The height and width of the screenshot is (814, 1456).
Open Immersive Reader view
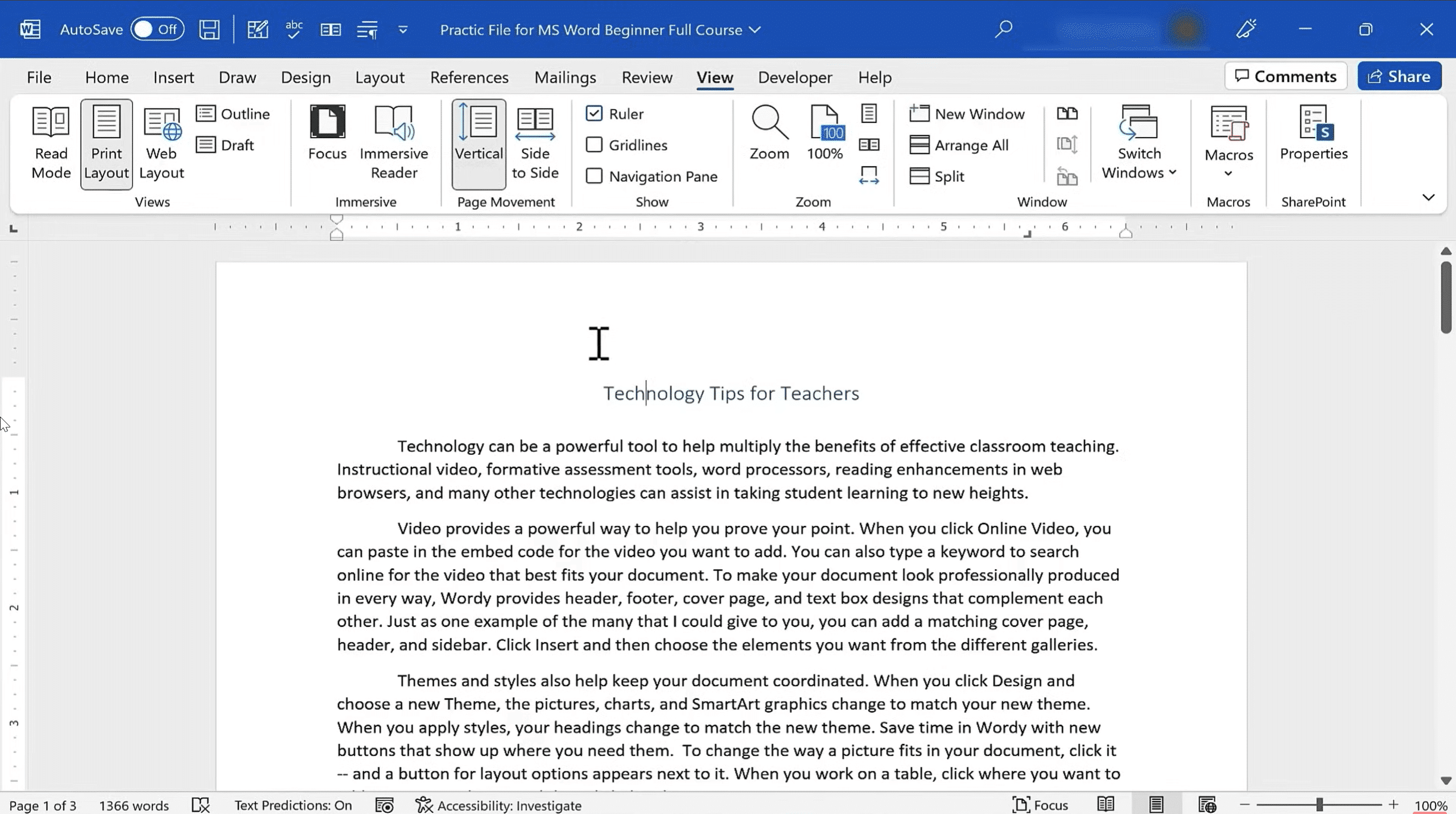(394, 142)
